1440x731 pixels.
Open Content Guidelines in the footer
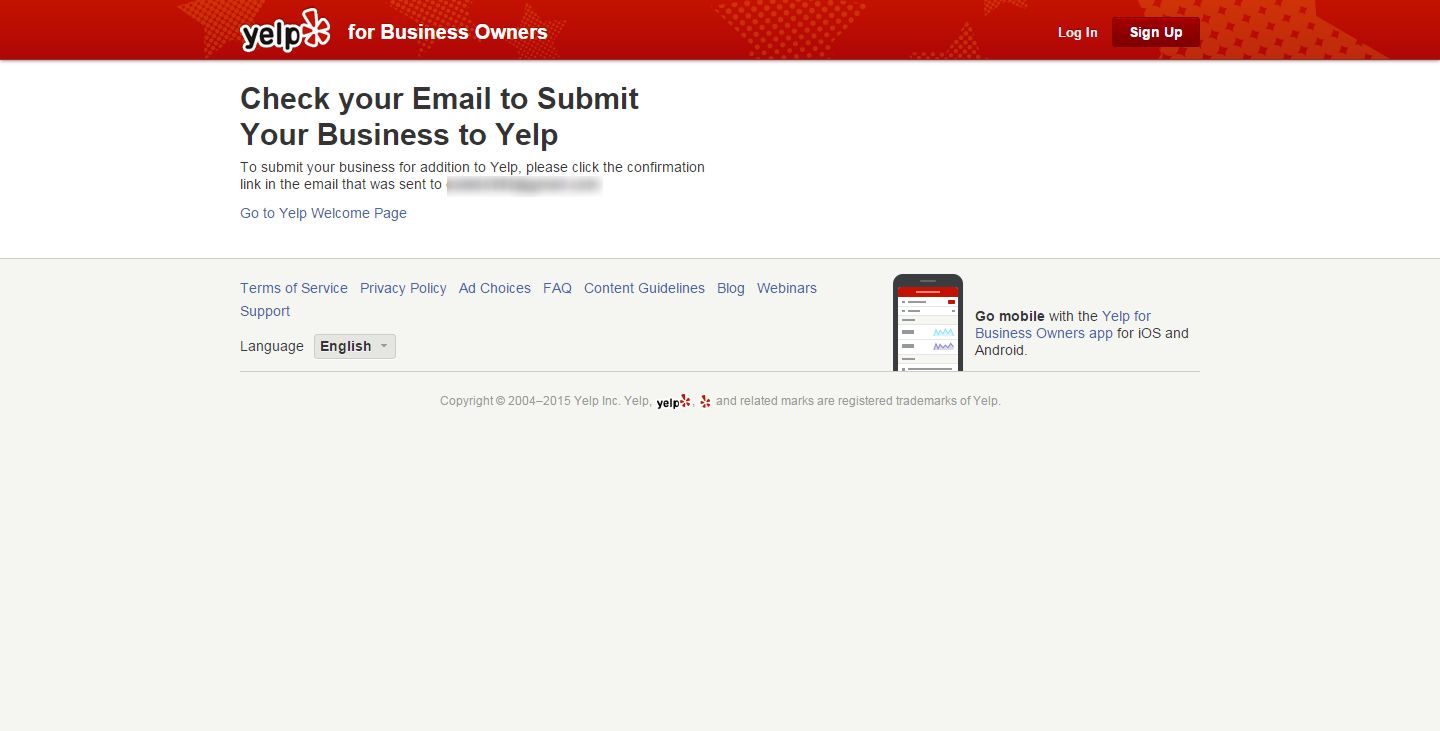(x=644, y=288)
